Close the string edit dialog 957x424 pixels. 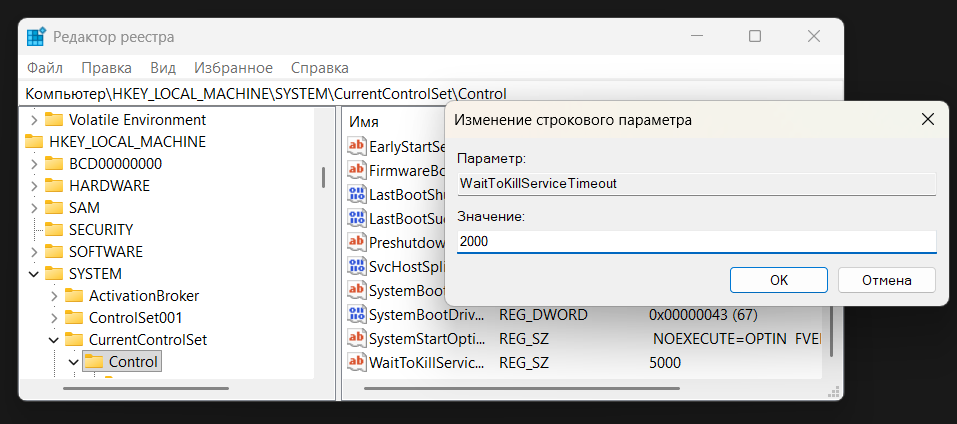click(x=927, y=120)
